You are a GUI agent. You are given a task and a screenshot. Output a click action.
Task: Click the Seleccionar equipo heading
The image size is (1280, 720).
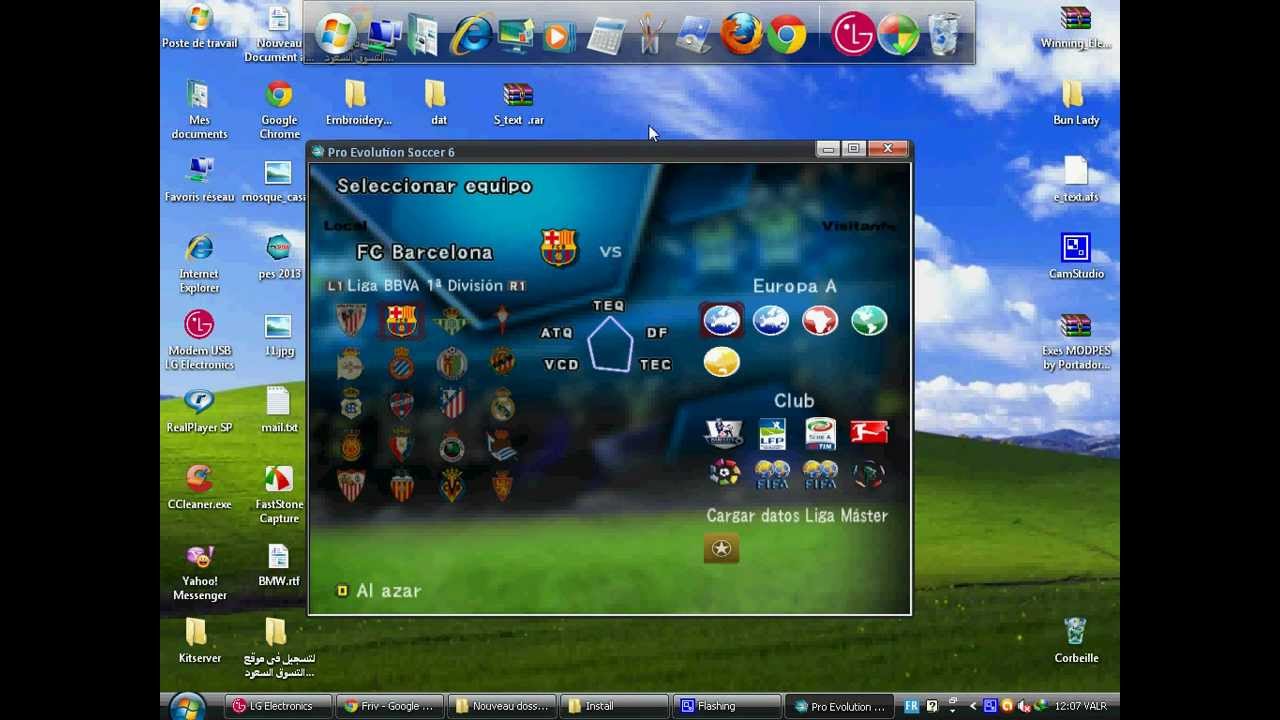tap(434, 186)
